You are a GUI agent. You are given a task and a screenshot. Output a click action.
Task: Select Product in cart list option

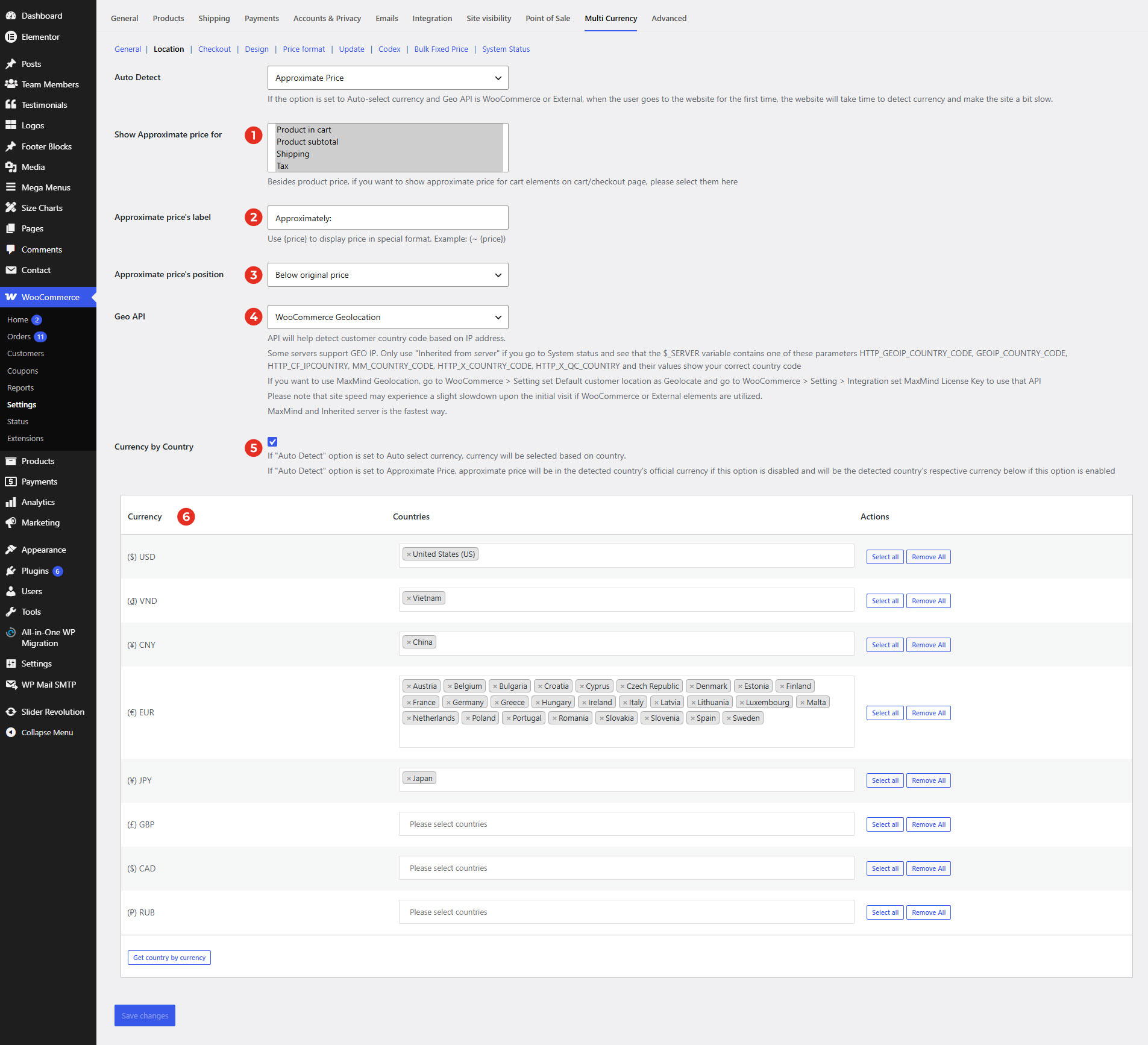tap(389, 130)
